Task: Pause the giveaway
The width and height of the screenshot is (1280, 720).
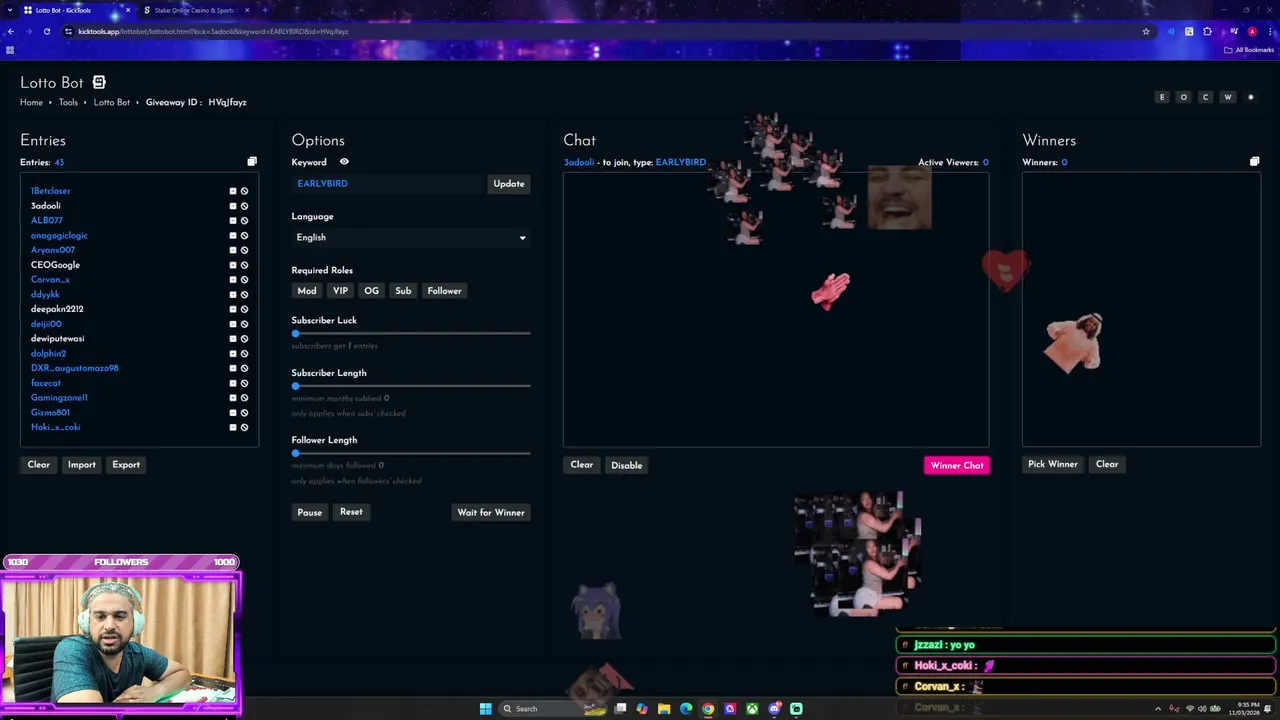Action: (x=310, y=513)
